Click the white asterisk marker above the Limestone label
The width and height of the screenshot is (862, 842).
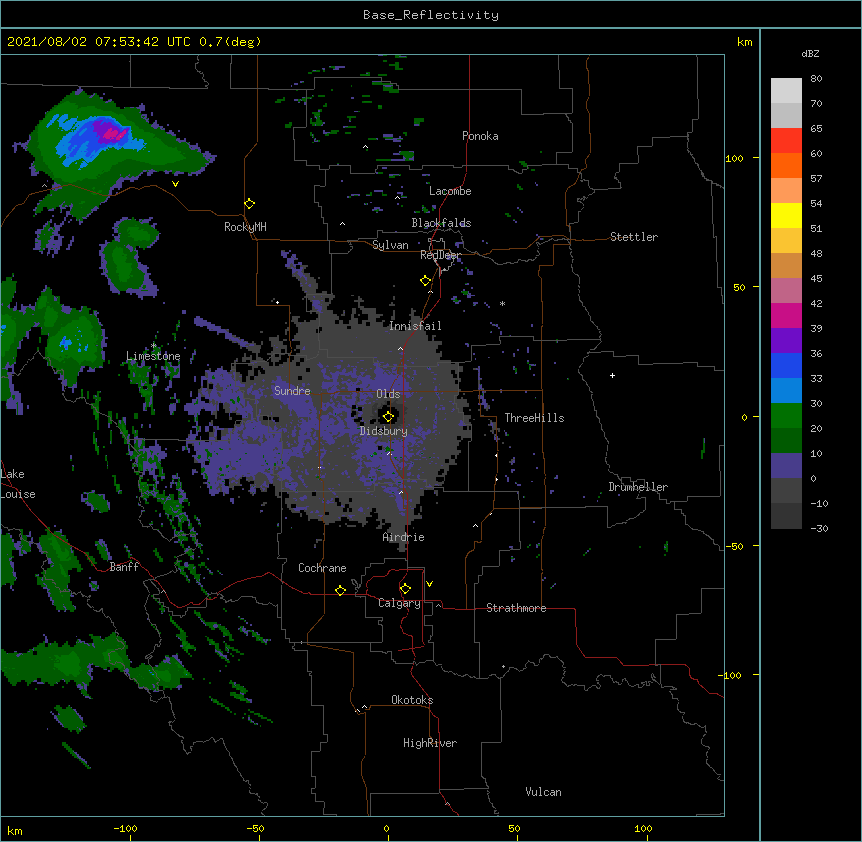(x=153, y=345)
